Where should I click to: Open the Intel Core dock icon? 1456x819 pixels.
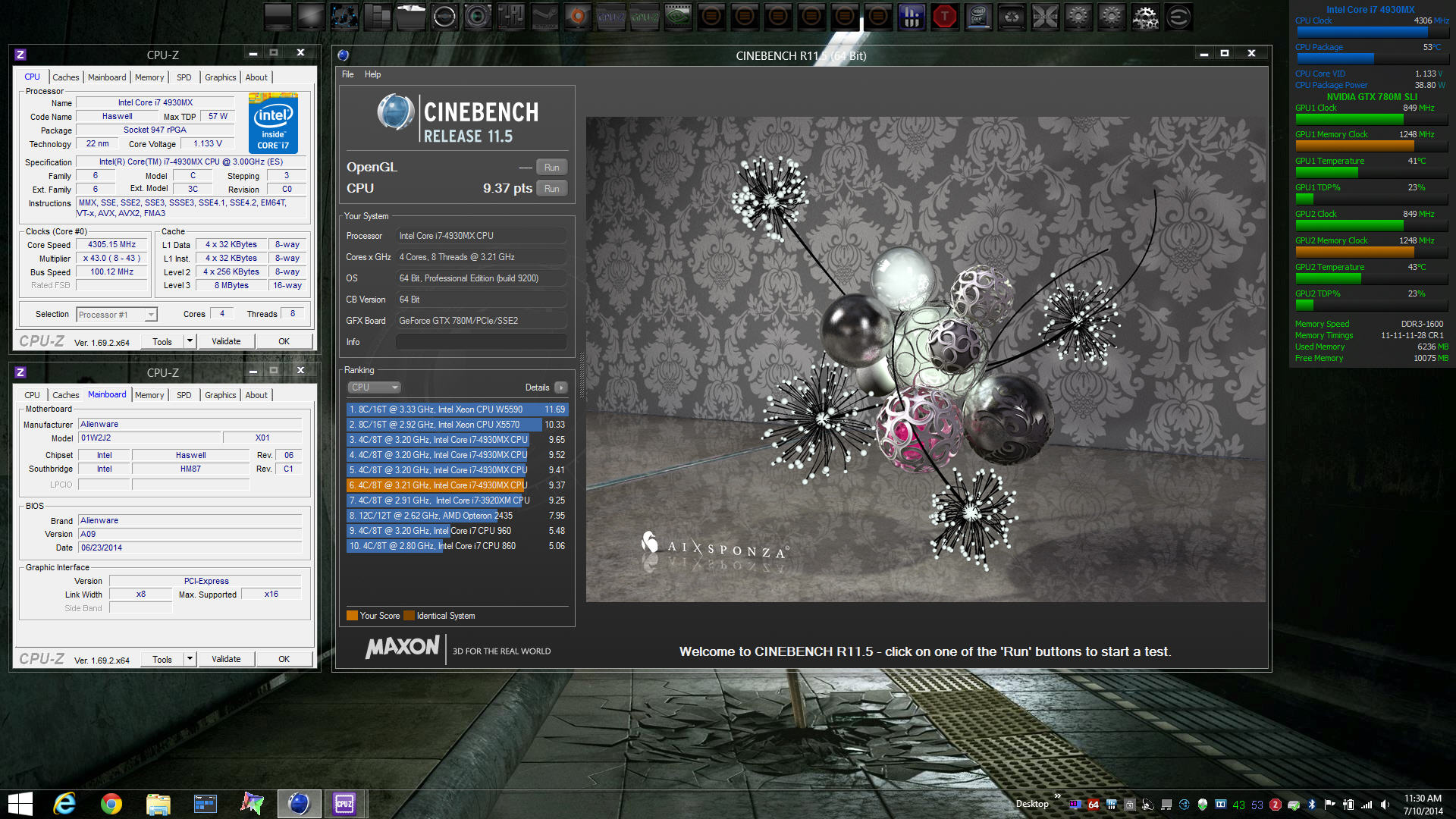[978, 17]
